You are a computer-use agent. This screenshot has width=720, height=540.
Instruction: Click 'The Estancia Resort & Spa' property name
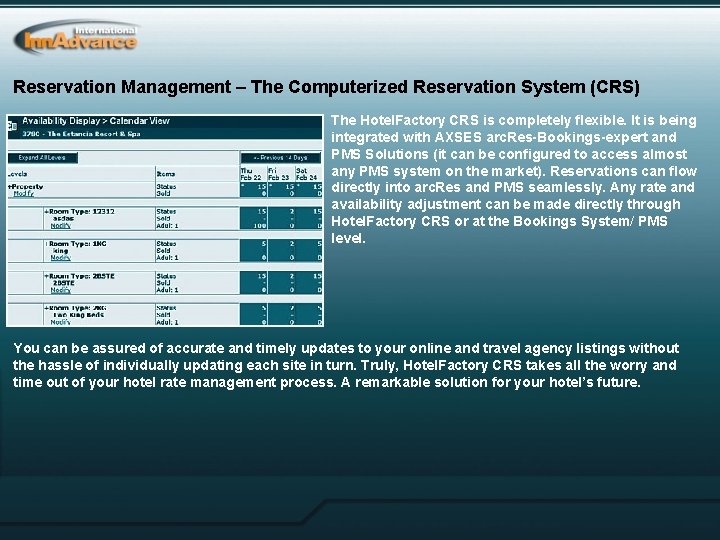(94, 134)
